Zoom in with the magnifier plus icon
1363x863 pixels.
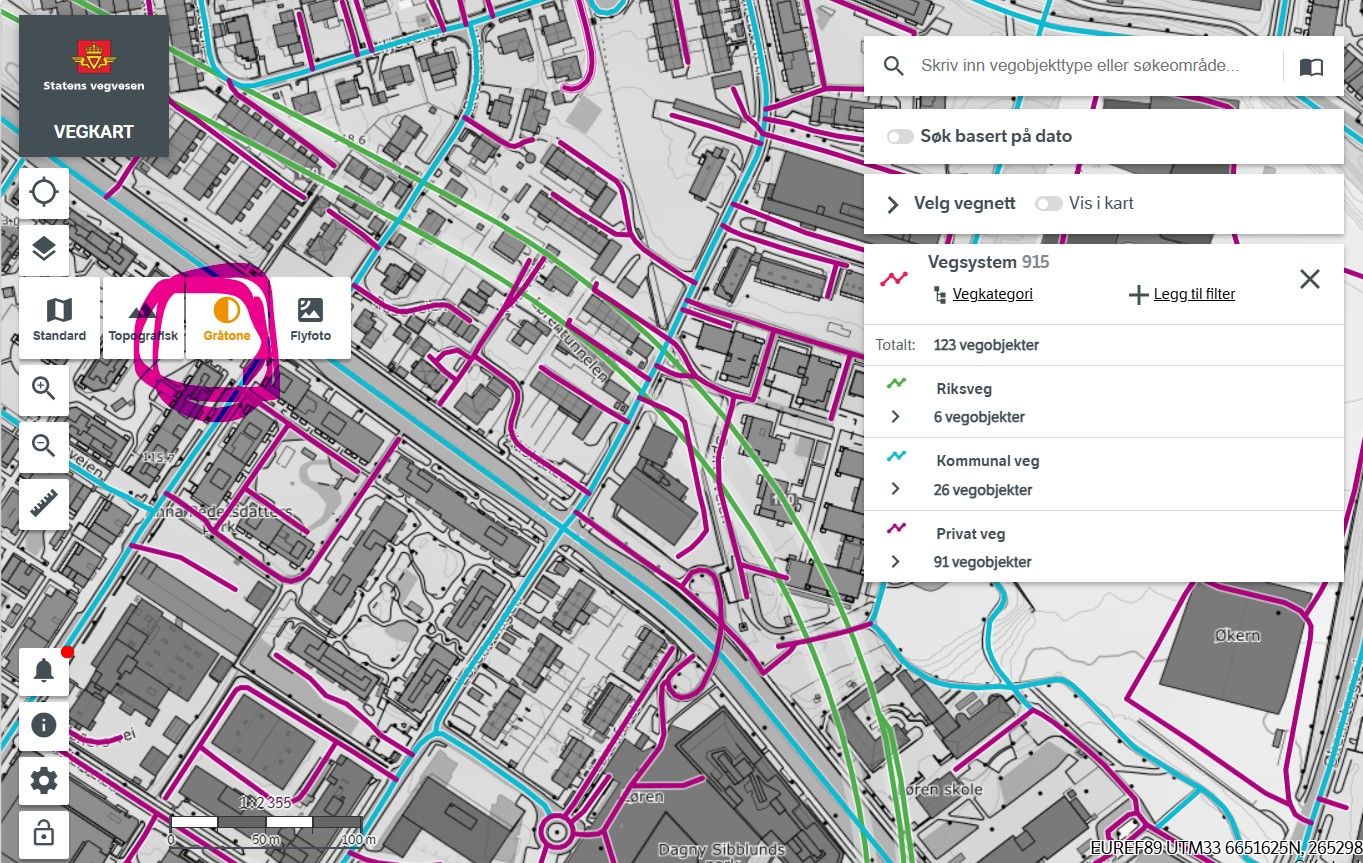coord(44,389)
